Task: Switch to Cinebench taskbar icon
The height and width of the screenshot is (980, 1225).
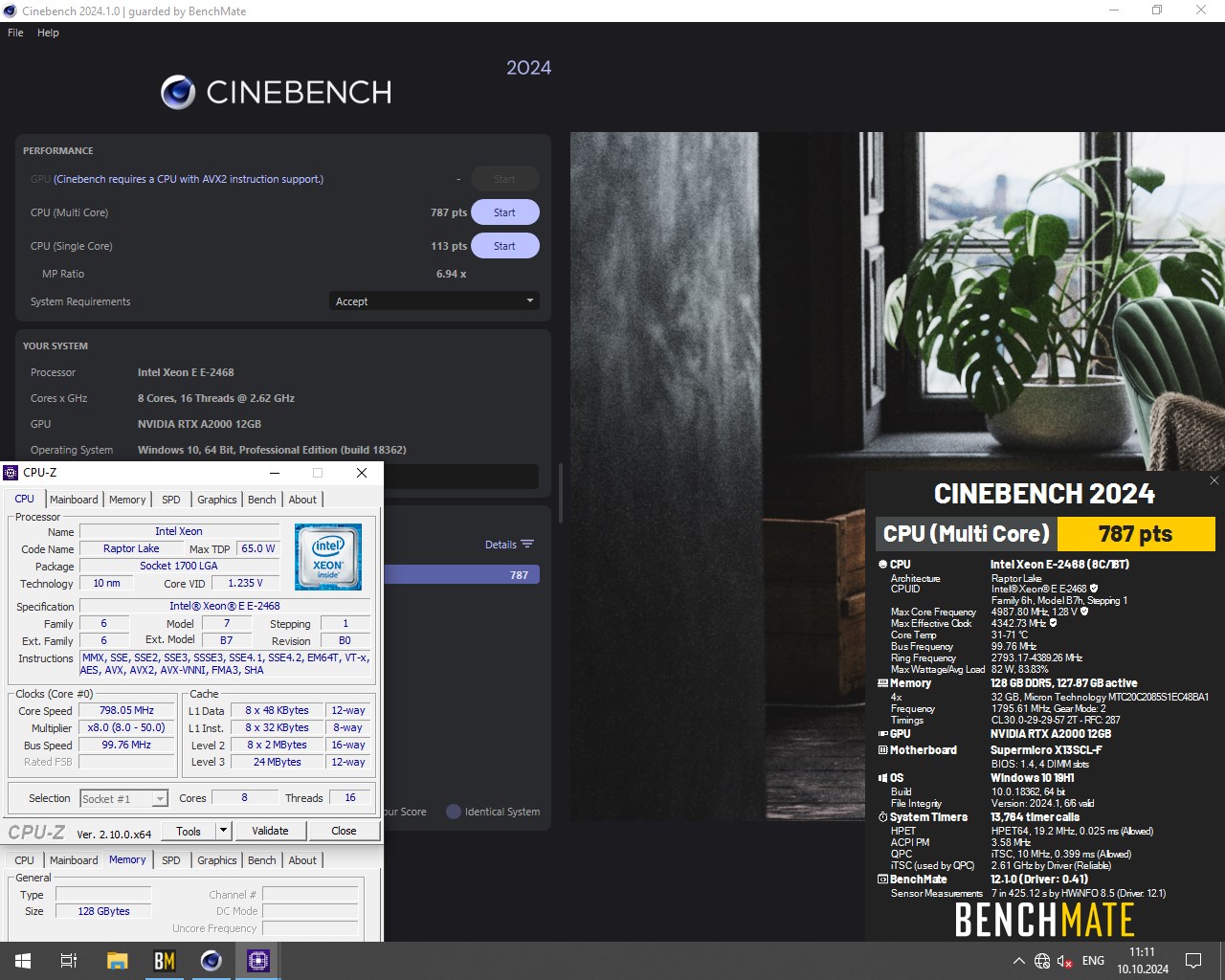Action: pos(212,961)
